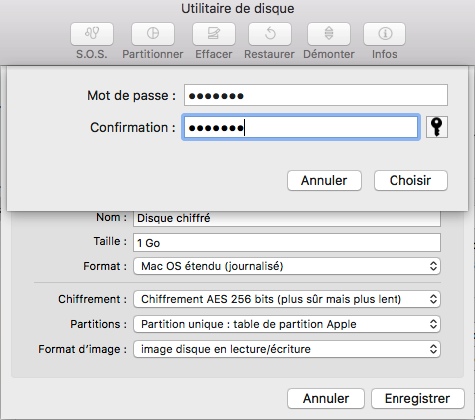This screenshot has width=475, height=420.
Task: Open the Restaurer restore icon
Action: [x=270, y=34]
